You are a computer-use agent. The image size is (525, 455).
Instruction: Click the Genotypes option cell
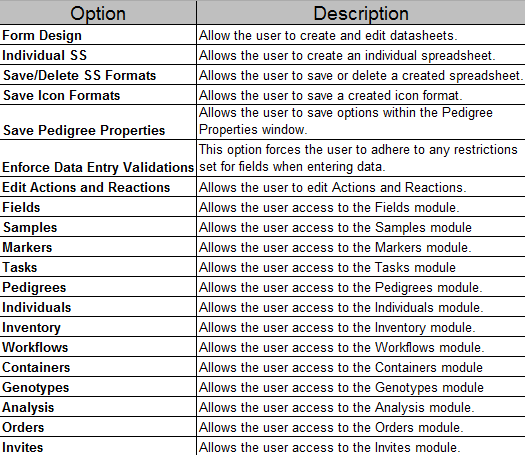tap(98, 387)
